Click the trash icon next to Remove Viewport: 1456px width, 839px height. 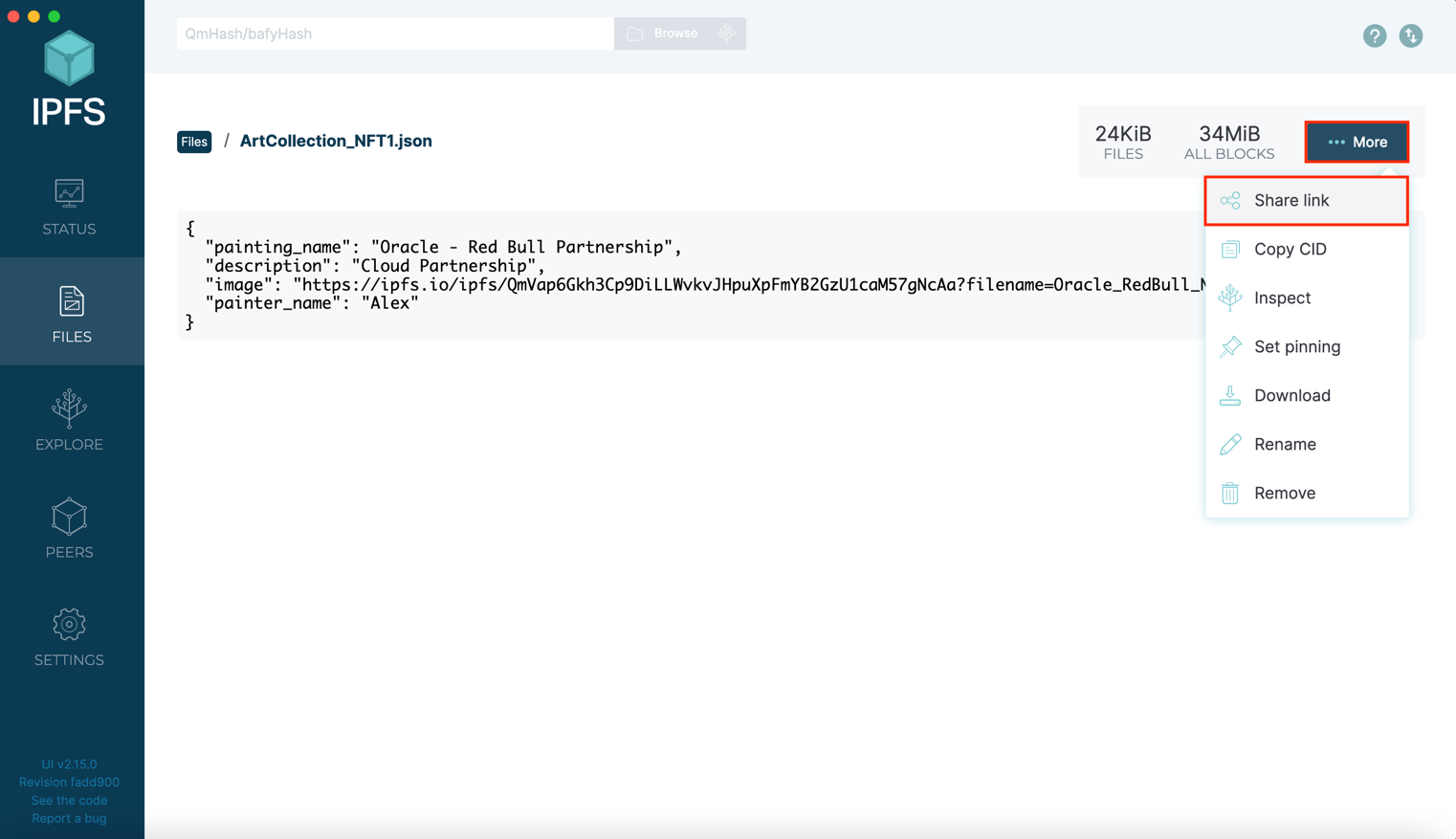(x=1230, y=493)
